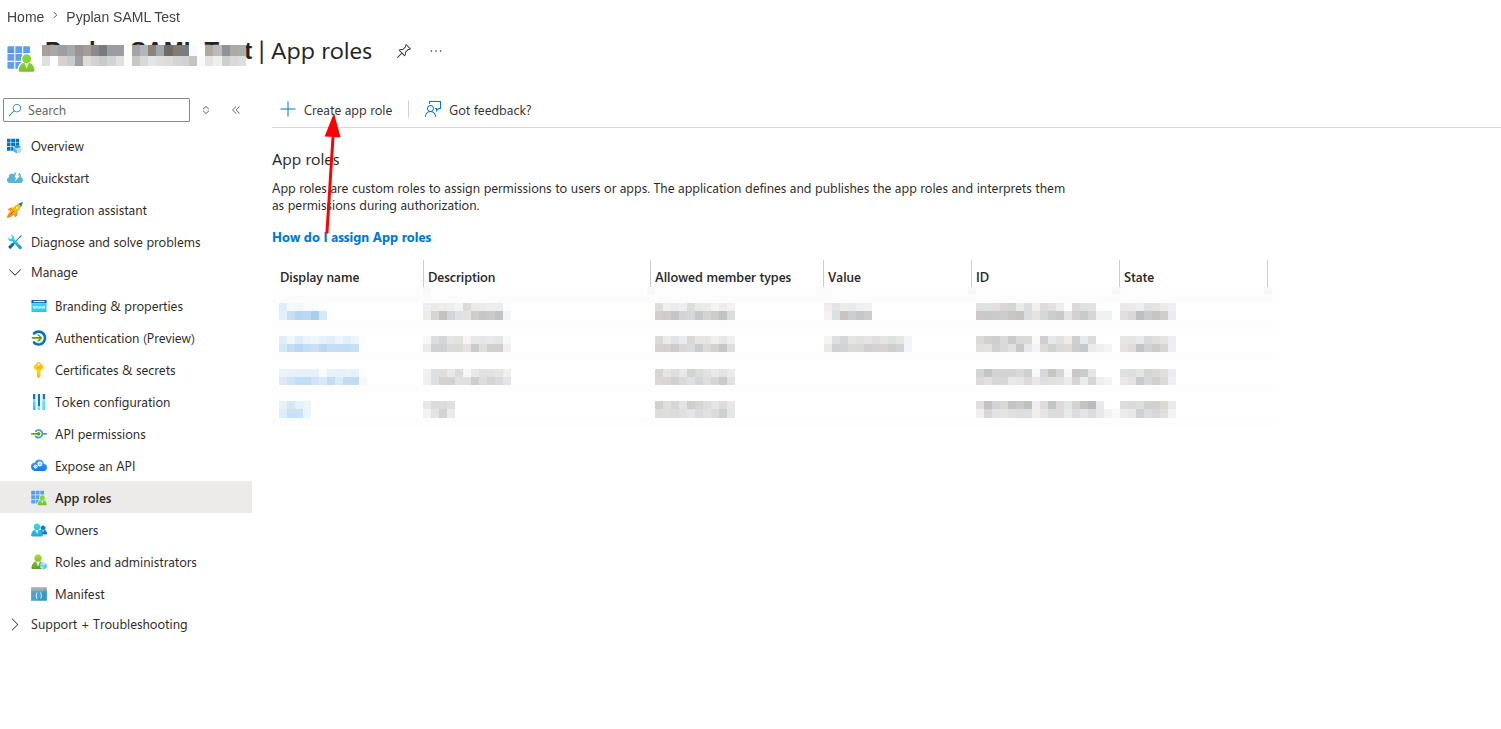1501x729 pixels.
Task: Go to Home breadcrumb
Action: click(x=25, y=17)
